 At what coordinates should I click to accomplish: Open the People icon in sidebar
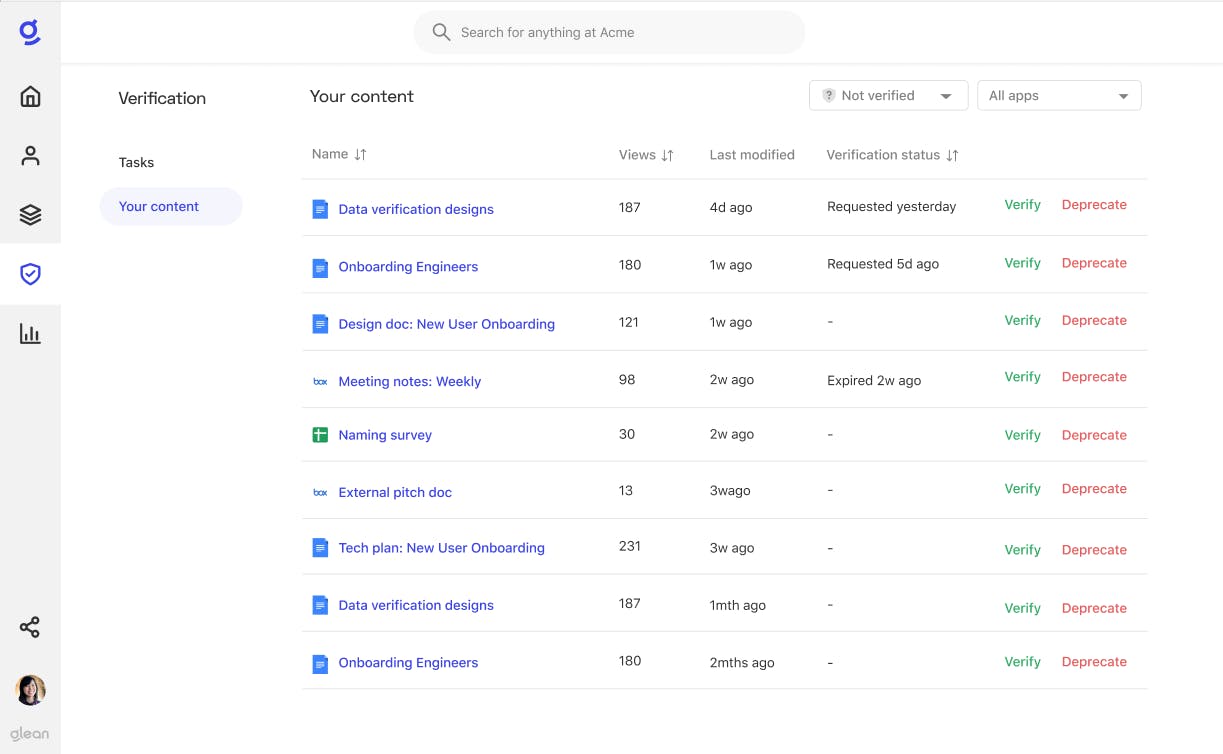tap(30, 156)
